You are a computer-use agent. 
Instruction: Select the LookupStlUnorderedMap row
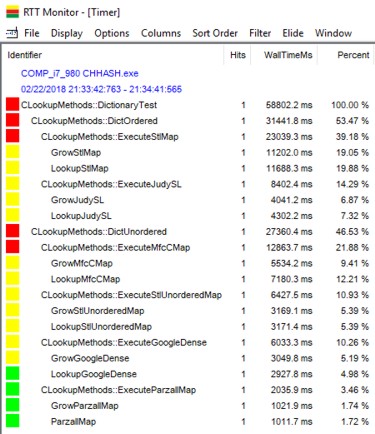188,326
